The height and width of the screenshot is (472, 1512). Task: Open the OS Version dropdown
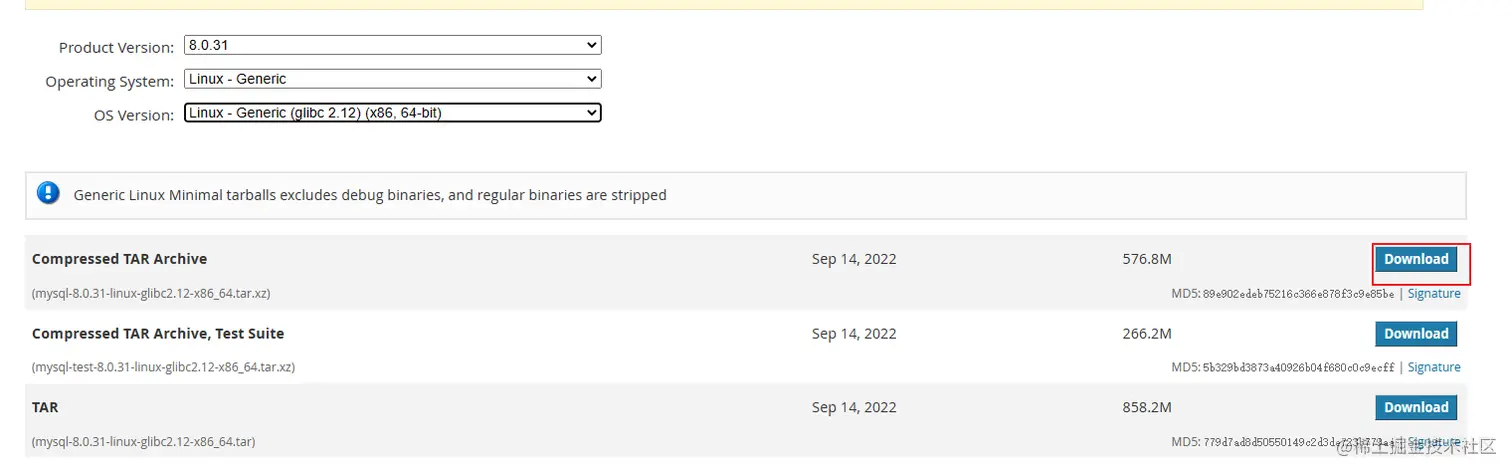click(392, 113)
